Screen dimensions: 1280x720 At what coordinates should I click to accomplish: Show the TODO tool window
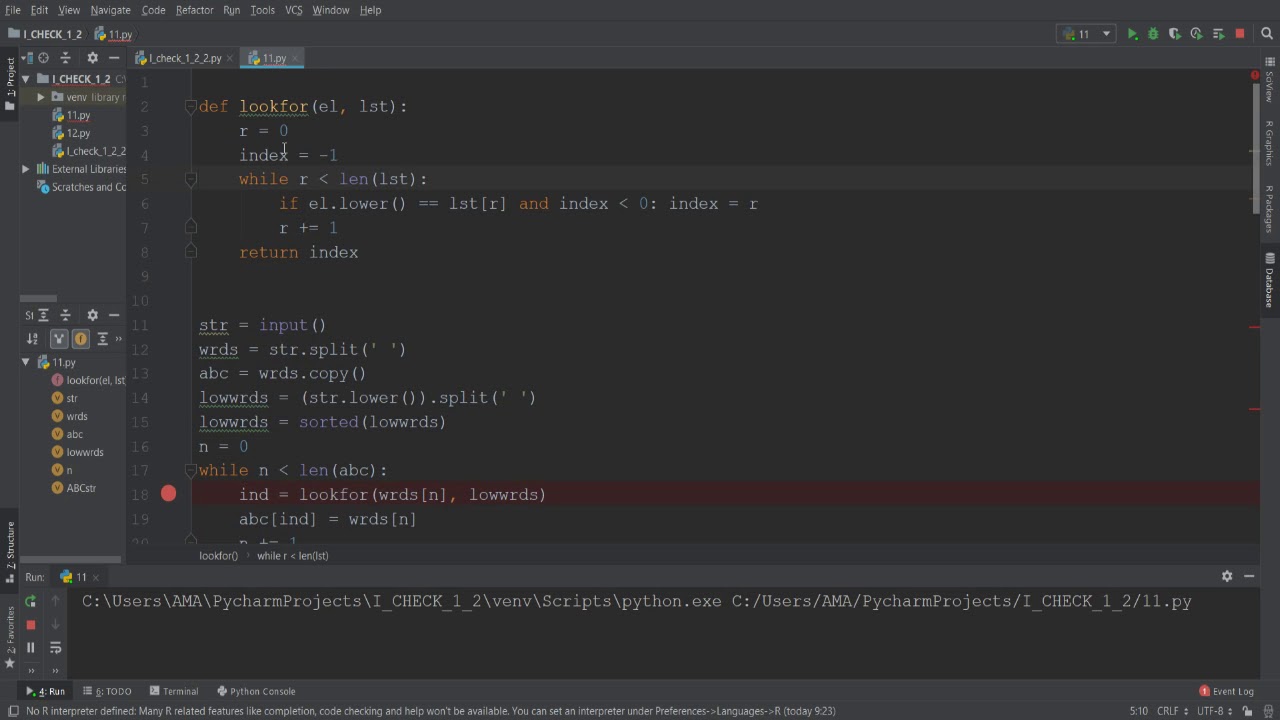click(x=108, y=691)
